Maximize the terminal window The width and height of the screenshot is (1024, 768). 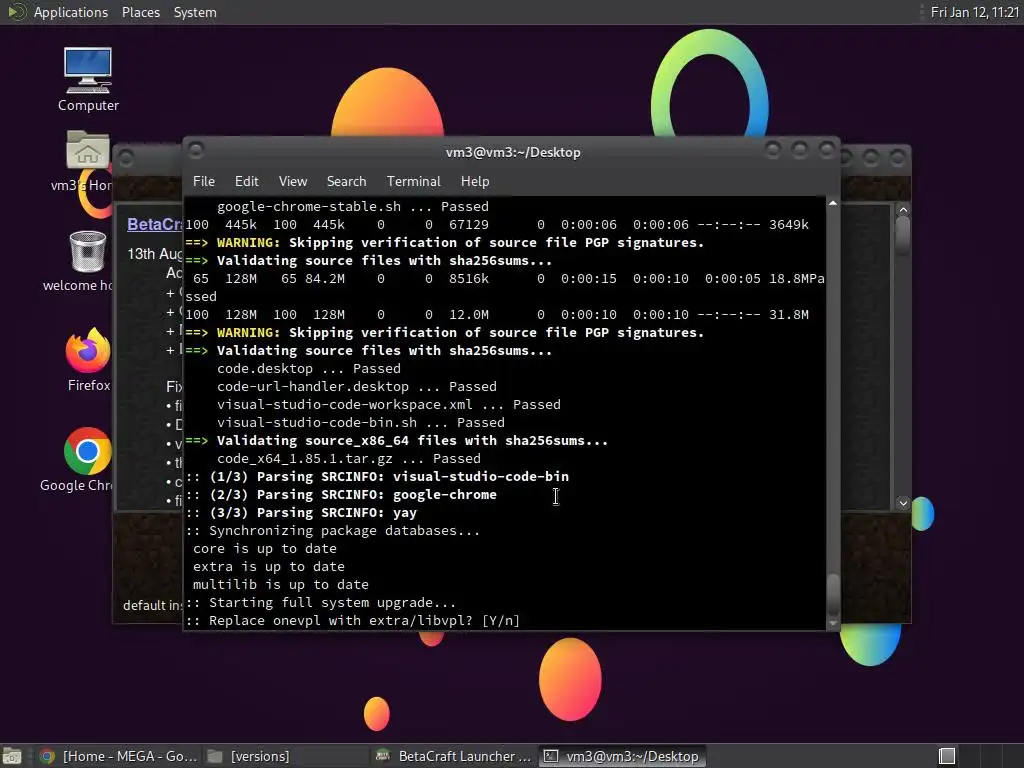[800, 150]
